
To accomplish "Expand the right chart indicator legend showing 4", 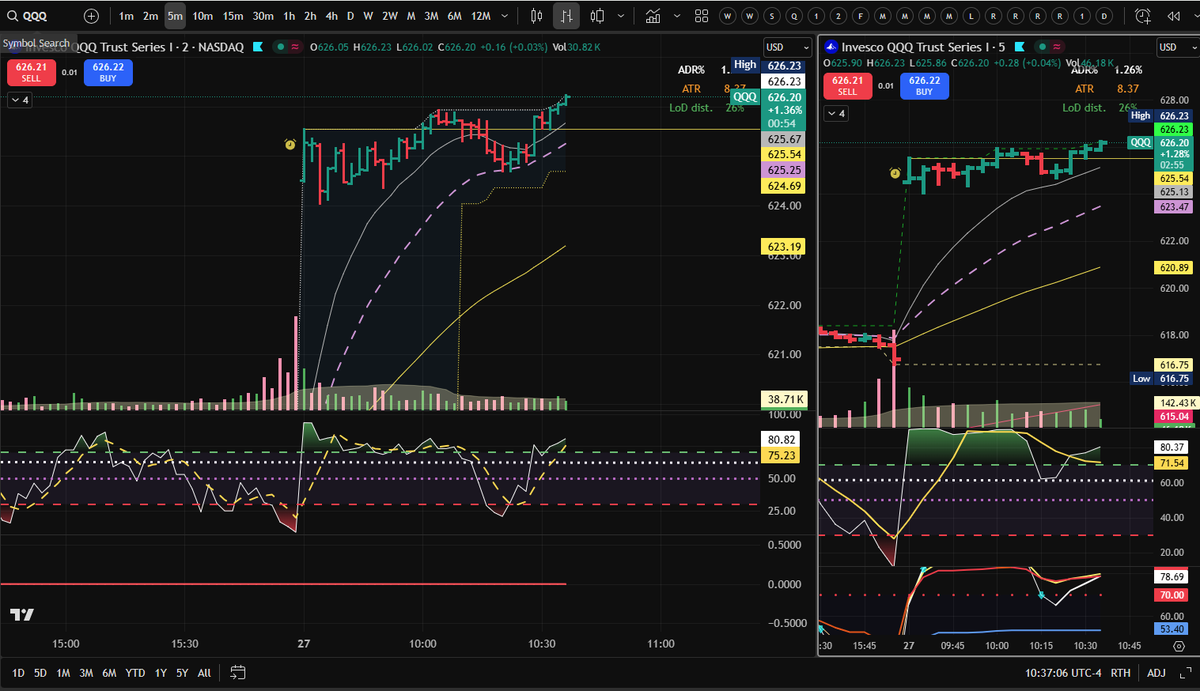I will [837, 114].
